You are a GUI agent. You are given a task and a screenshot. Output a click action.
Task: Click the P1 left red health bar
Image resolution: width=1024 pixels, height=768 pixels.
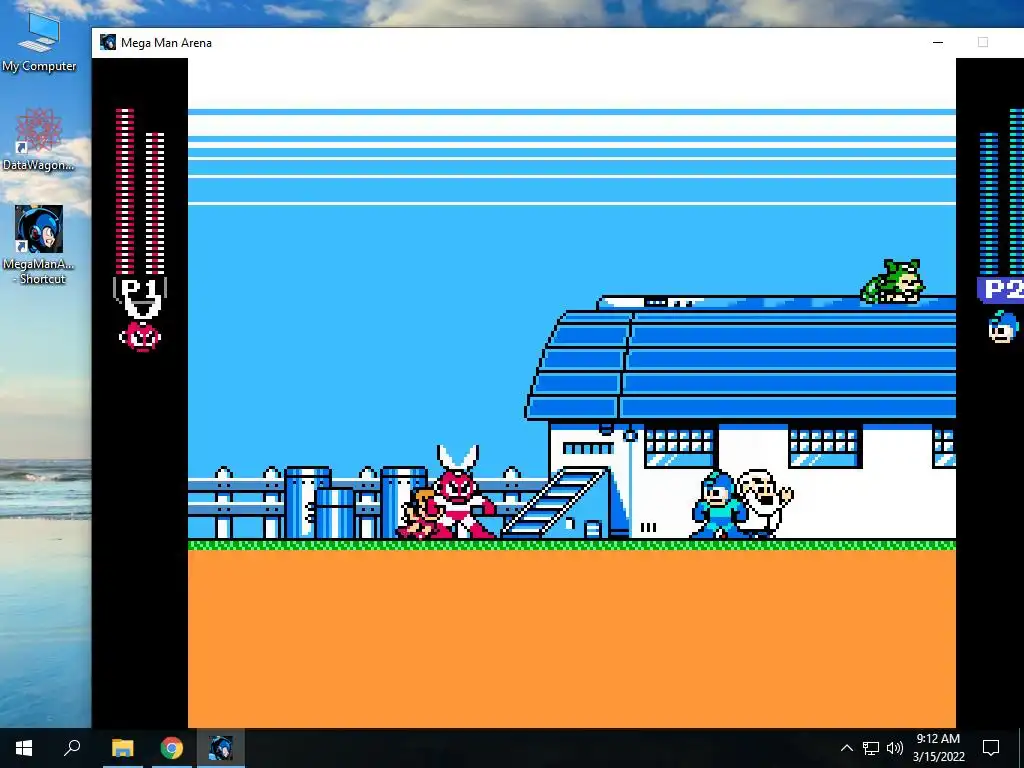[x=125, y=191]
